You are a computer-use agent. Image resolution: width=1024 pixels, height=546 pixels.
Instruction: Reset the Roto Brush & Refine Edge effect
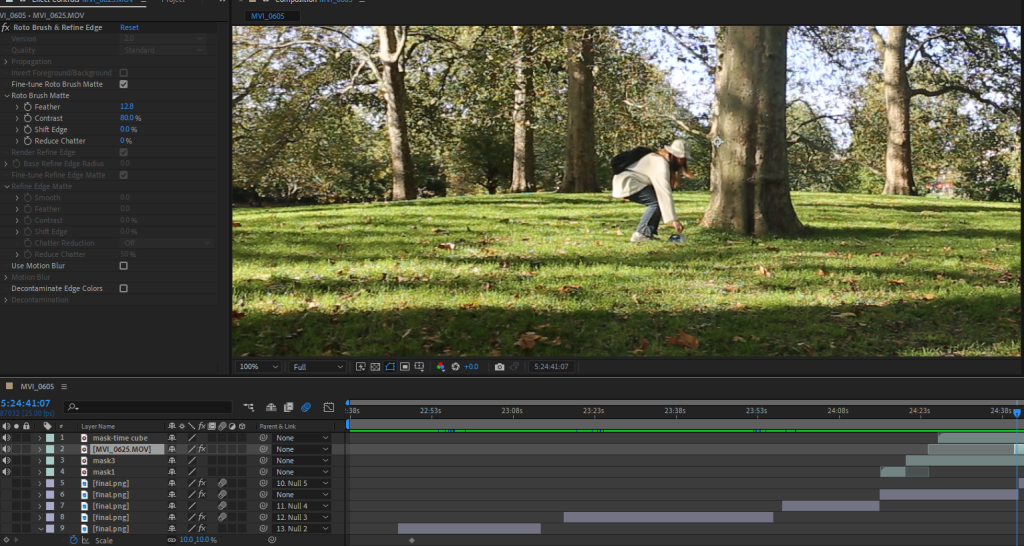tap(129, 27)
